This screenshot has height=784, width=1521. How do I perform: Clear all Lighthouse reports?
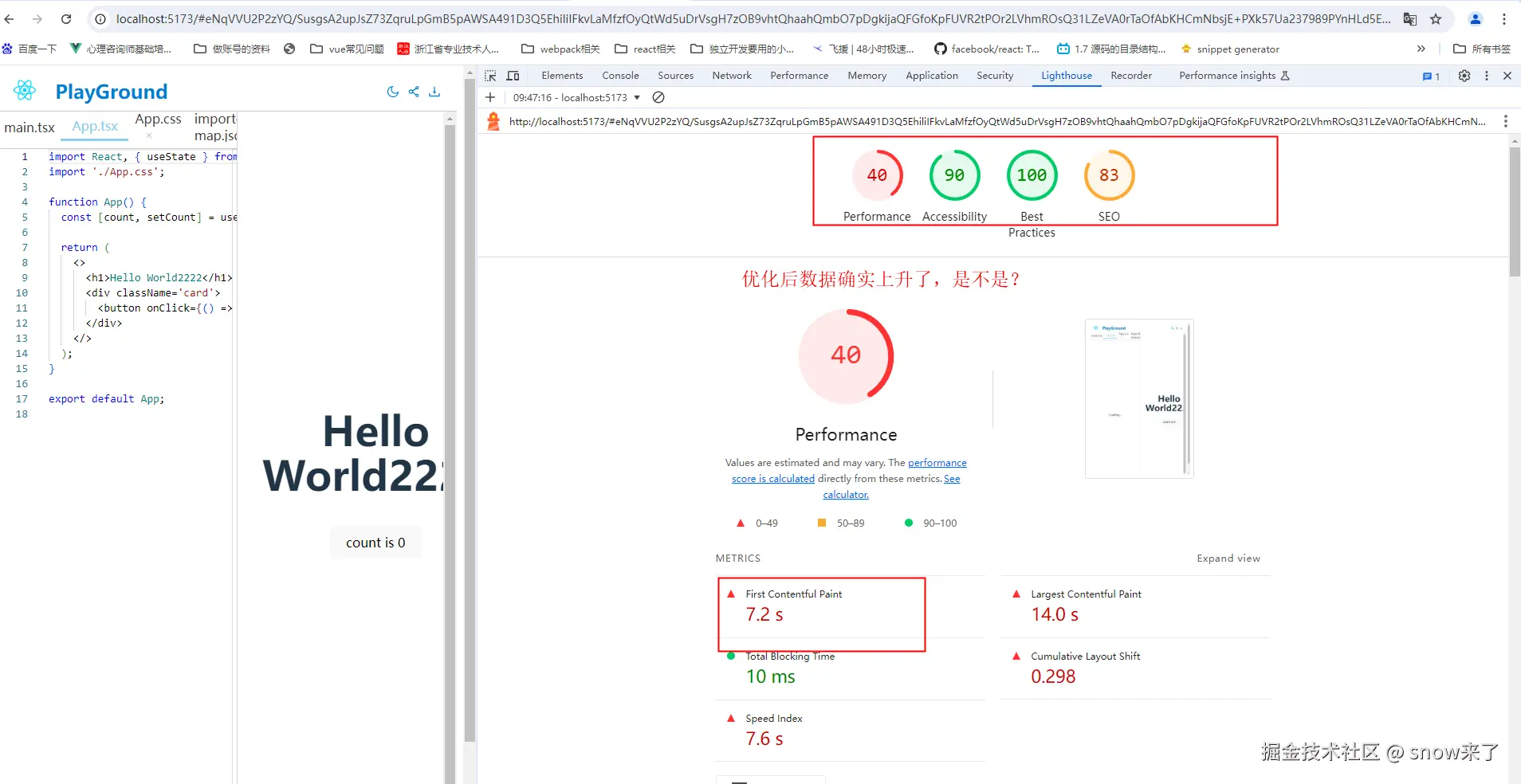(658, 97)
